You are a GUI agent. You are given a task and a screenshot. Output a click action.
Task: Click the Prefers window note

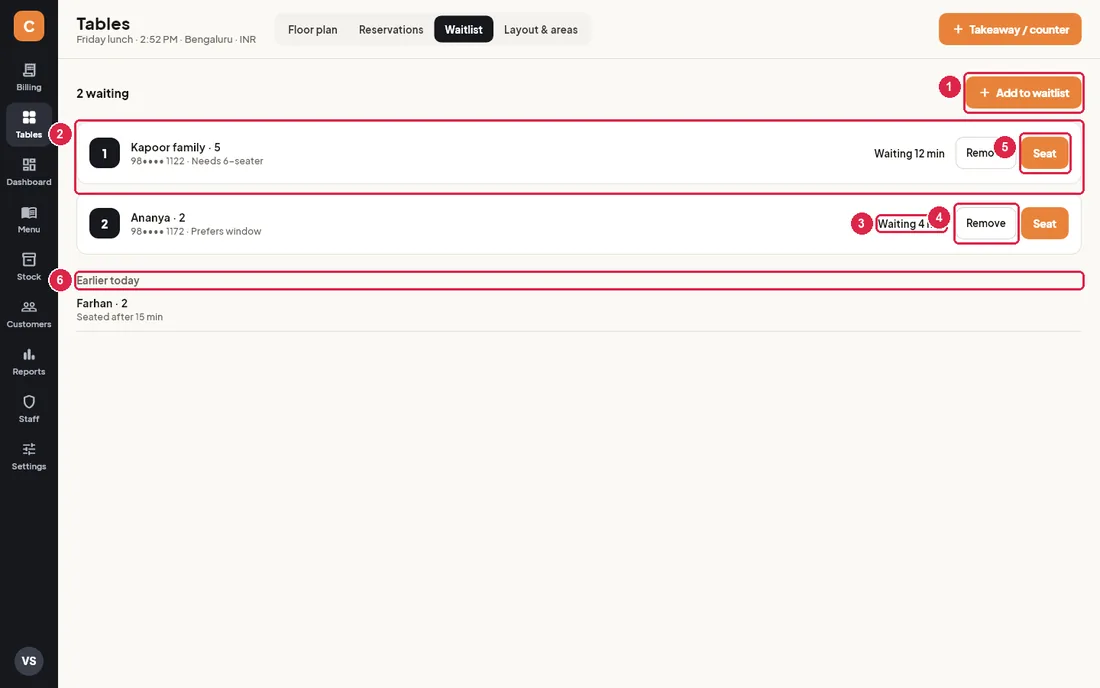226,231
